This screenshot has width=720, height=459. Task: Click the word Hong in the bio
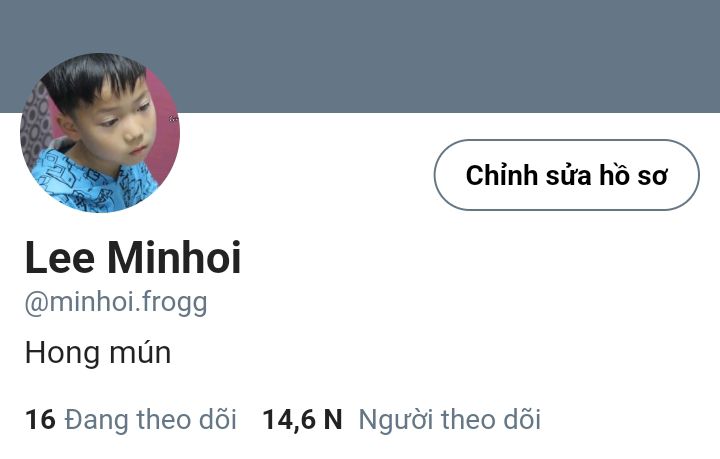pos(62,353)
